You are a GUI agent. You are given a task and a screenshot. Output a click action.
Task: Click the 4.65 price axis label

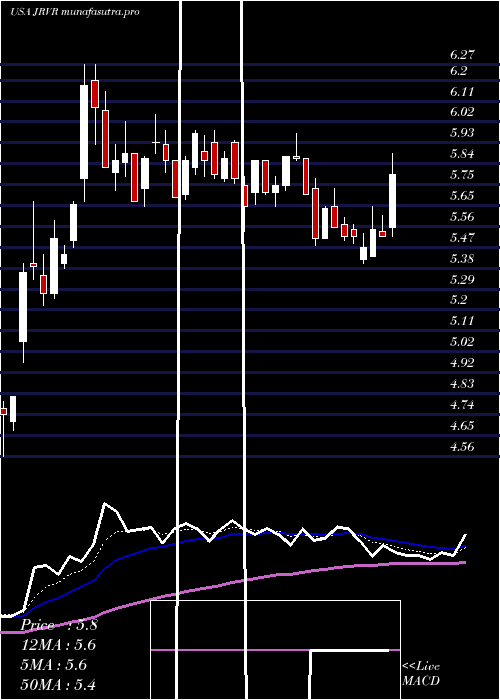(462, 426)
